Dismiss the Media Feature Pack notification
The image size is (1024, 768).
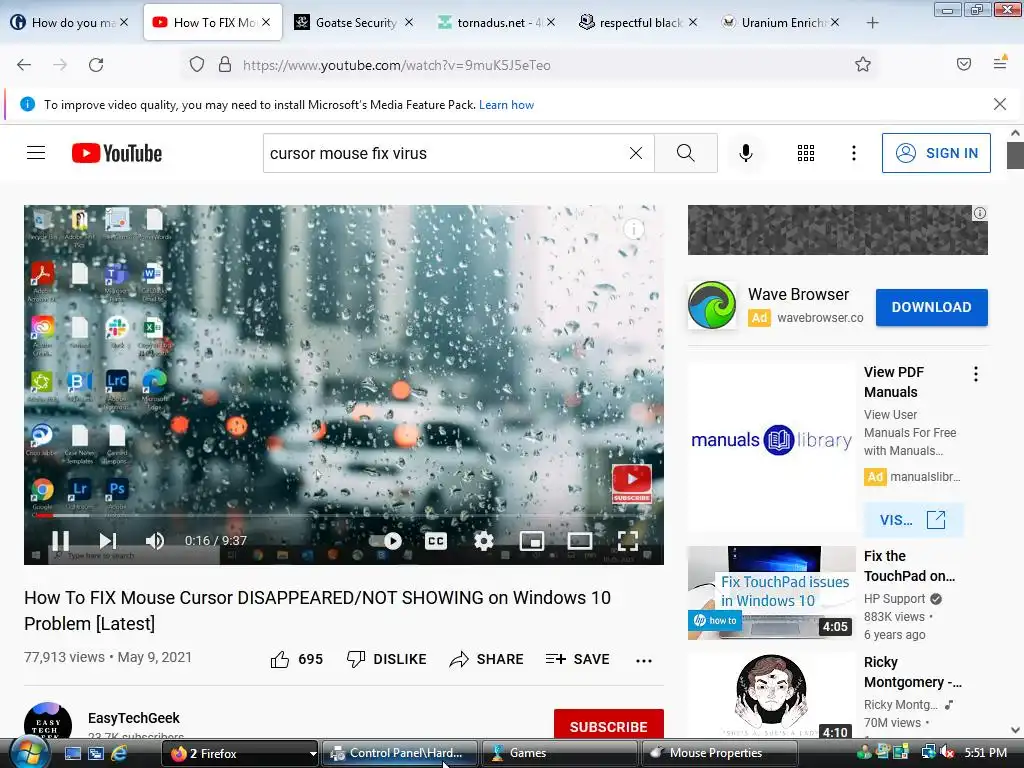click(x=999, y=104)
